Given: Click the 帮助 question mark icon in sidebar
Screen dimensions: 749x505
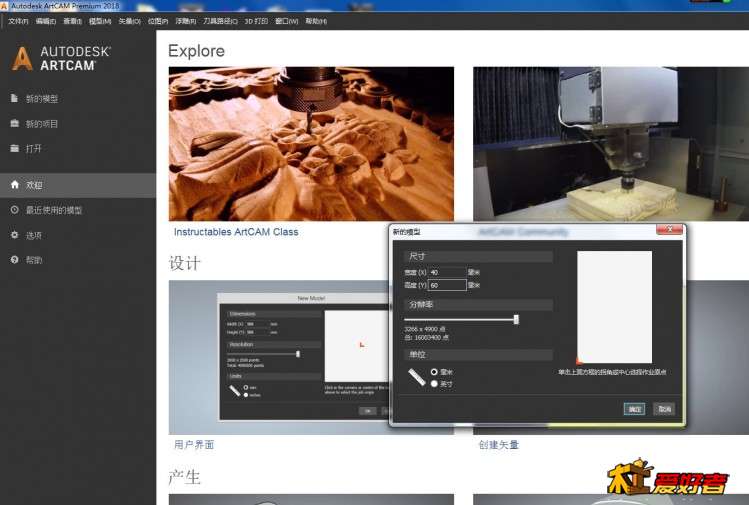Looking at the screenshot, I should pyautogui.click(x=14, y=259).
